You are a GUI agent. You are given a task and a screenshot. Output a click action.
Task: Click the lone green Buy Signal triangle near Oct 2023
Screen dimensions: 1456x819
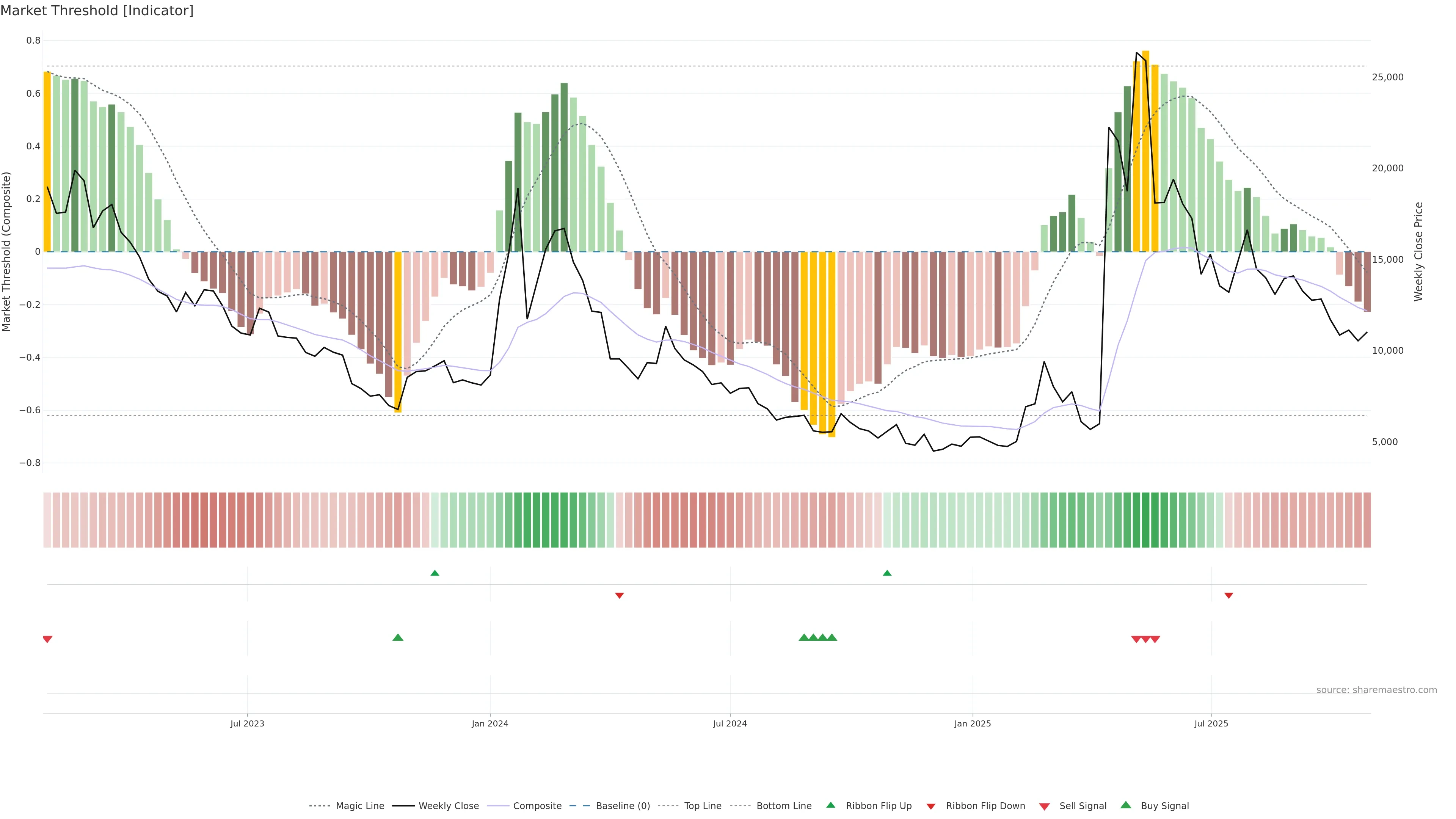[x=398, y=637]
